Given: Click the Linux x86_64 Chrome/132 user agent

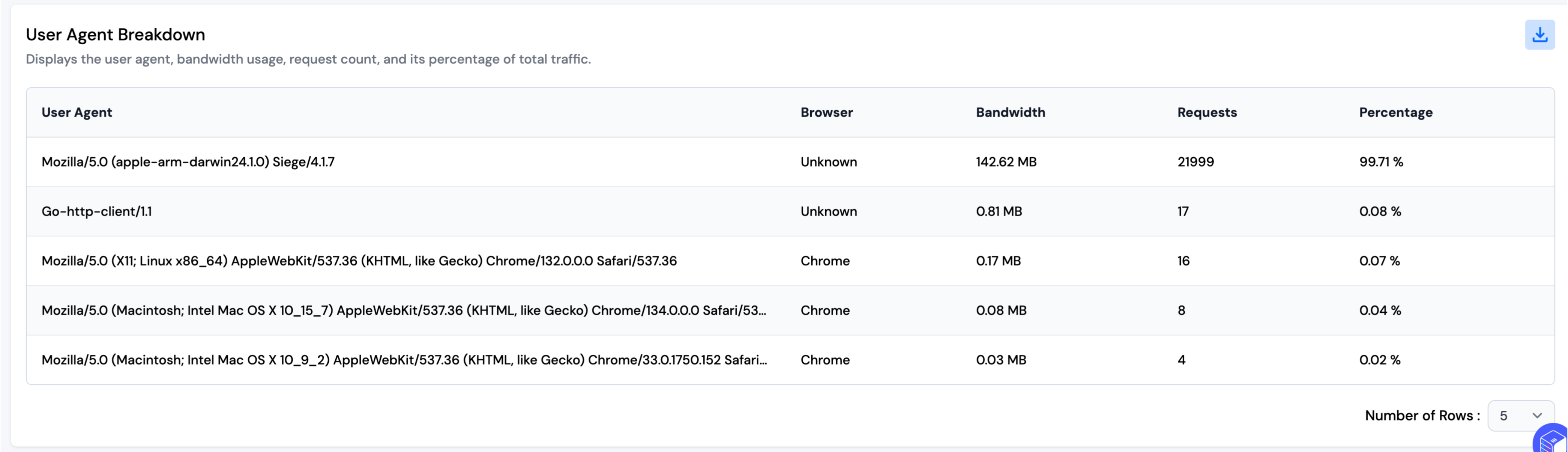Looking at the screenshot, I should click(359, 261).
